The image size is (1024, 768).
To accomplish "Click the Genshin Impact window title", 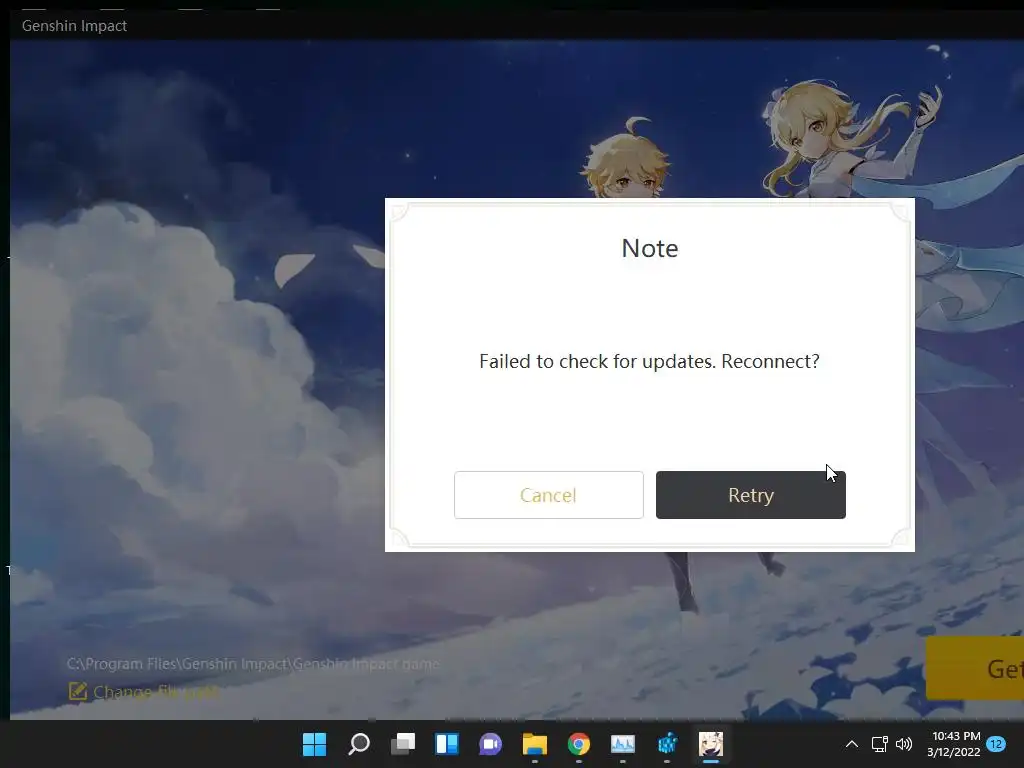I will tap(74, 25).
